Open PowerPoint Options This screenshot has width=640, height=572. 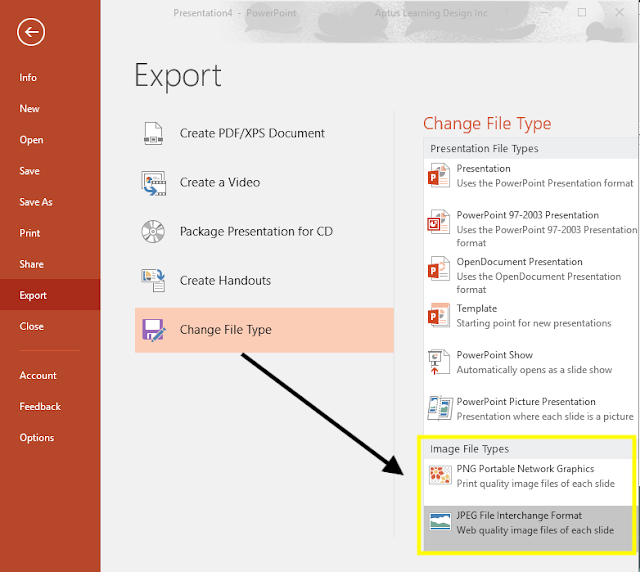coord(37,437)
